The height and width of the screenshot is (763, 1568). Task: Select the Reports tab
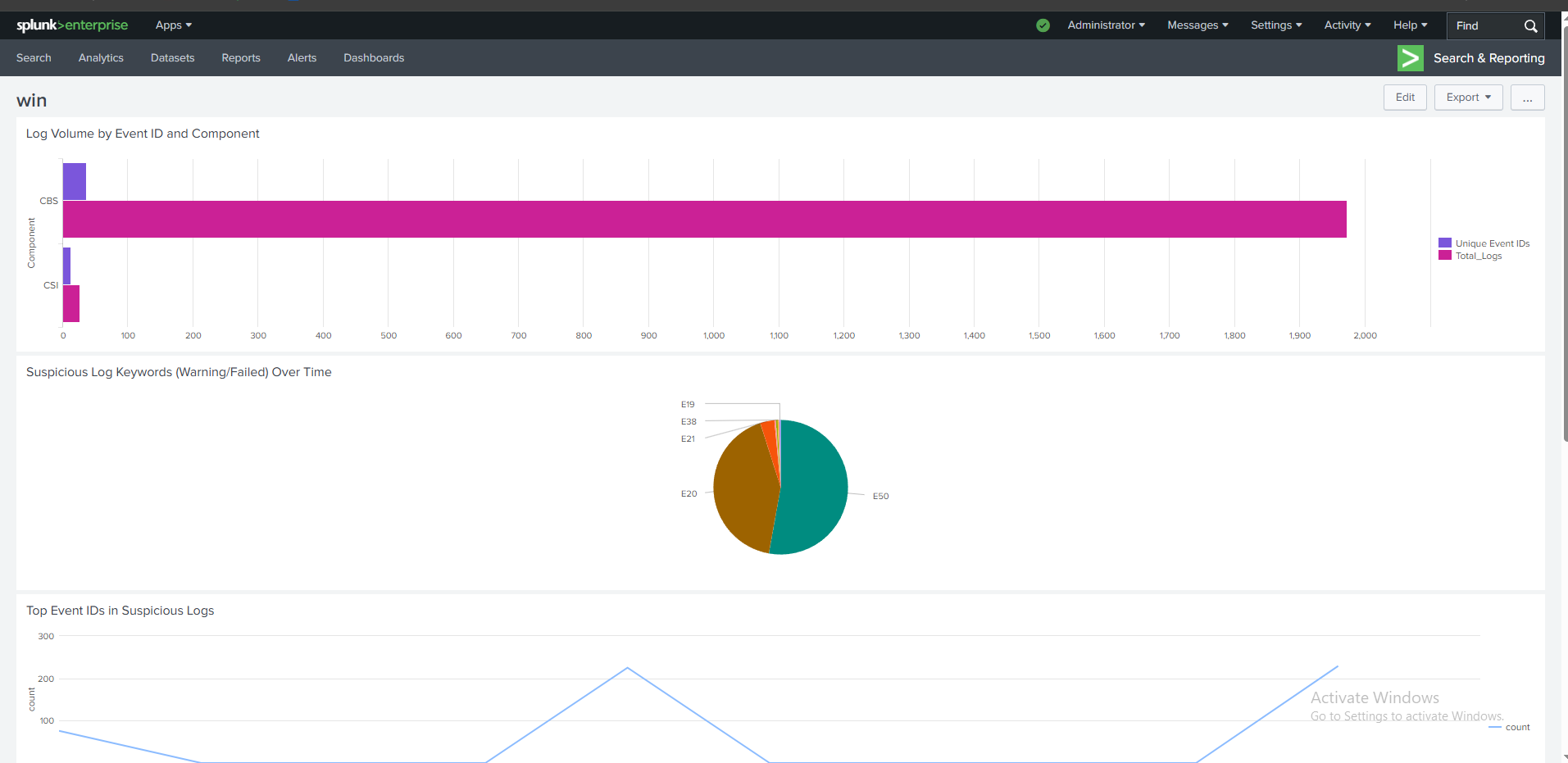click(x=241, y=58)
